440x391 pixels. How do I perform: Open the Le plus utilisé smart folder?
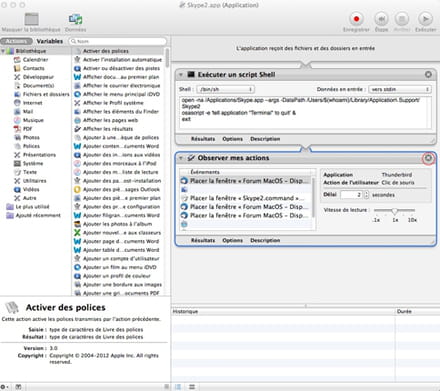pos(32,207)
